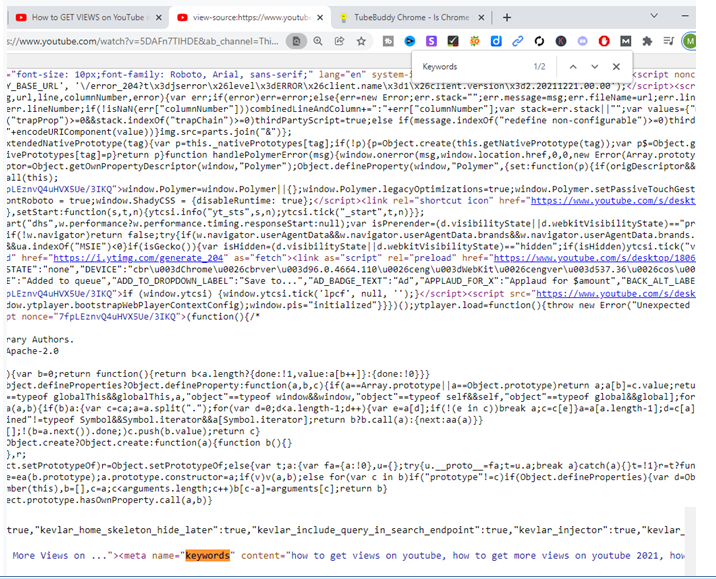Close the view-source tab
Screen dimensions: 716x579
point(320,17)
